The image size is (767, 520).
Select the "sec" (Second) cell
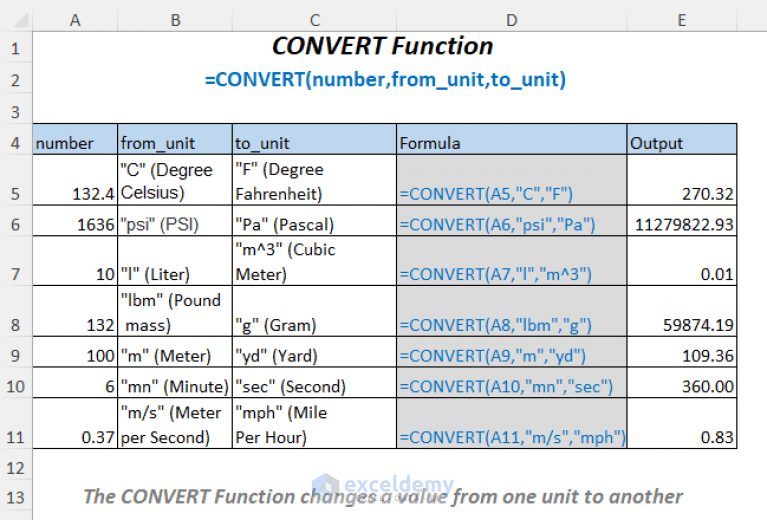click(315, 383)
